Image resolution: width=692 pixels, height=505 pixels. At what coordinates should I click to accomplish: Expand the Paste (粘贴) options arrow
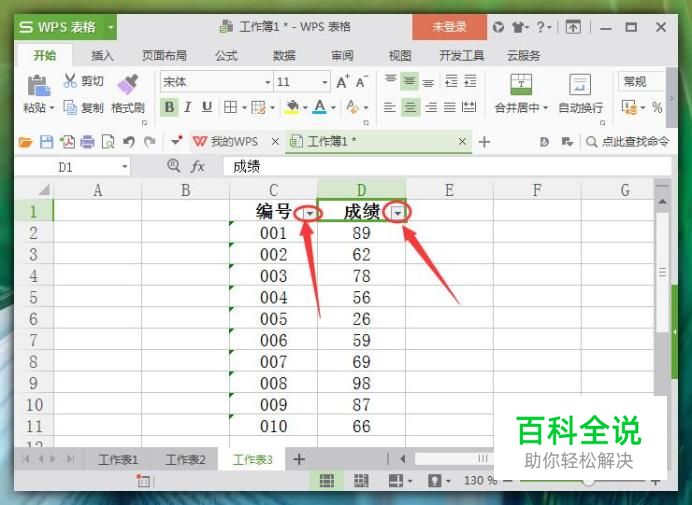click(x=52, y=108)
